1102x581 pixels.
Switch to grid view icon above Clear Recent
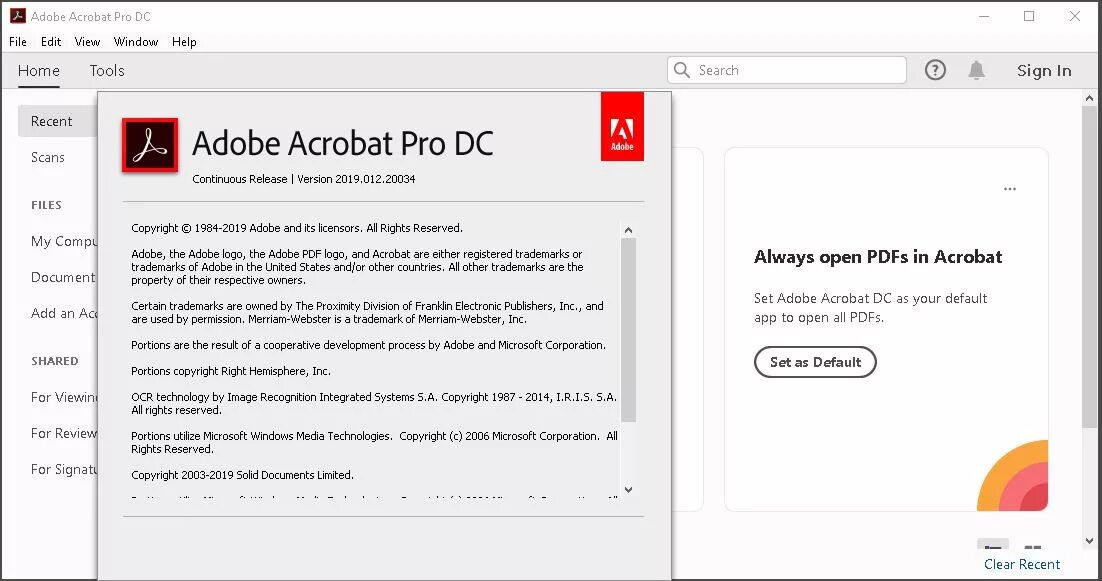tap(1032, 547)
